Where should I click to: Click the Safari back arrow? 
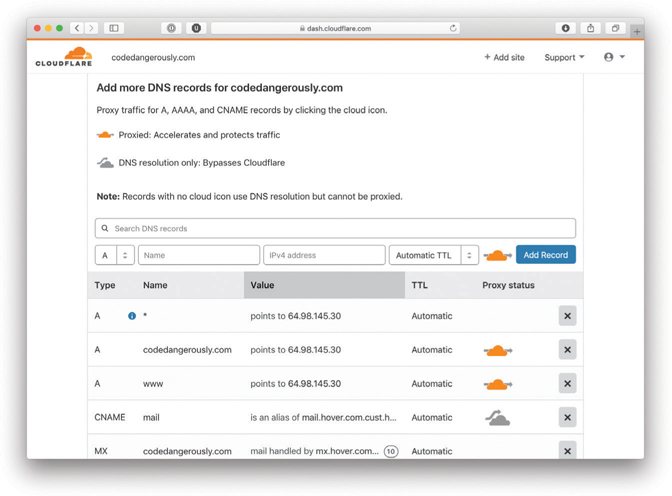click(77, 28)
